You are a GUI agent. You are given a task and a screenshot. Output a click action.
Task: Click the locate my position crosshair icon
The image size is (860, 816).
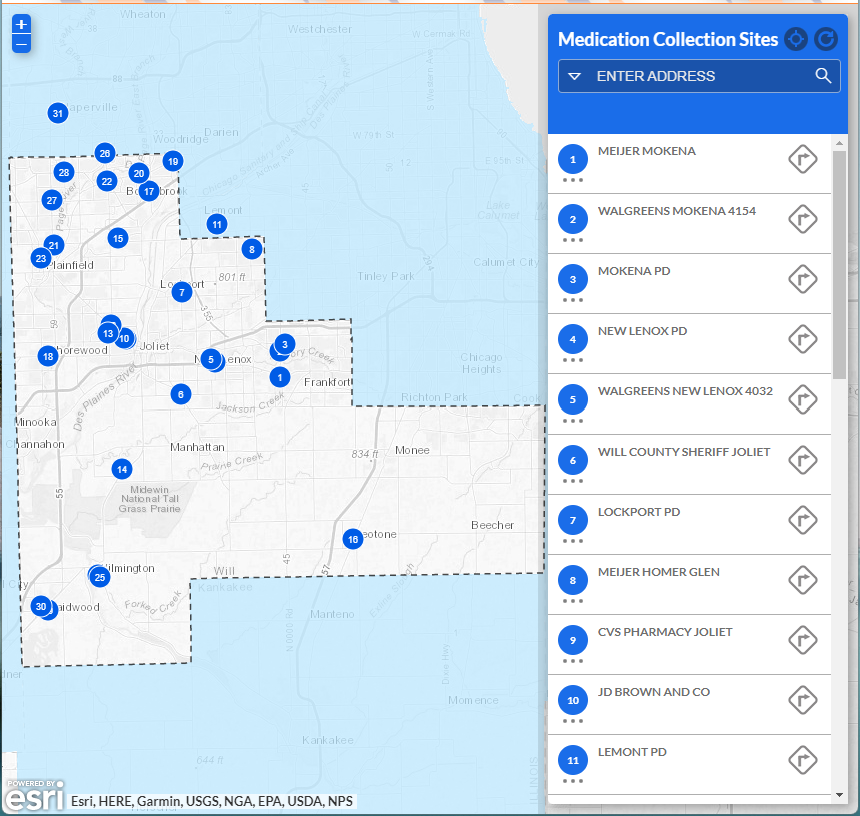pos(795,39)
